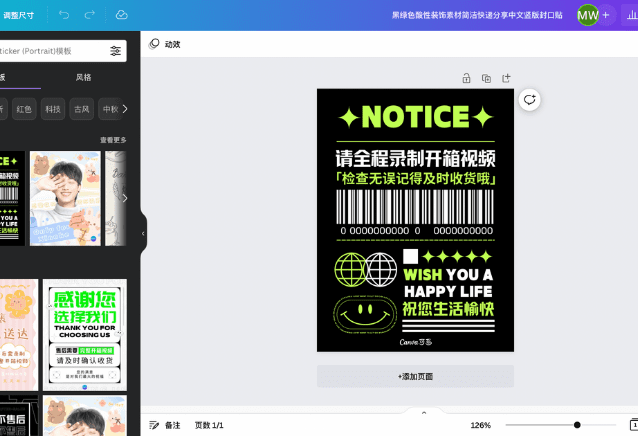Open the black NOTICE template thumbnail

[12, 198]
